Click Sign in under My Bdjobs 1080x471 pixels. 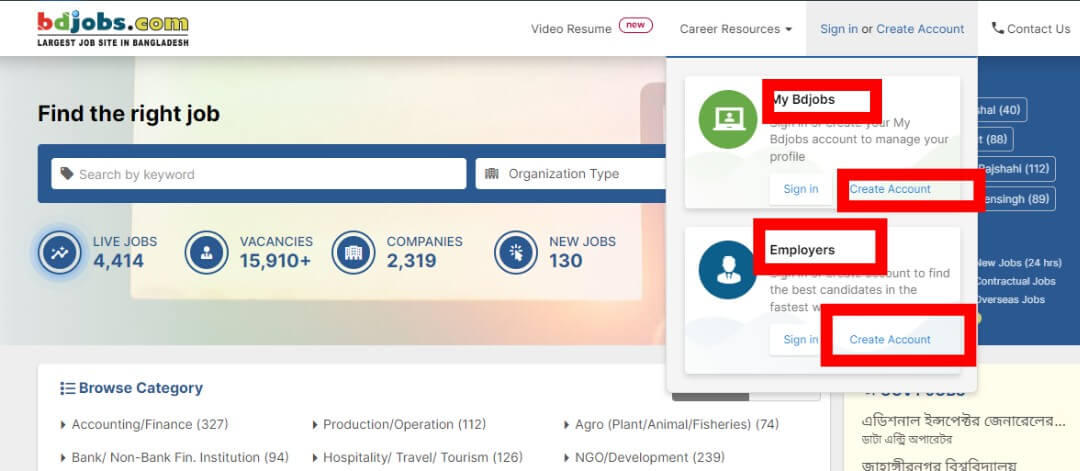[x=800, y=189]
